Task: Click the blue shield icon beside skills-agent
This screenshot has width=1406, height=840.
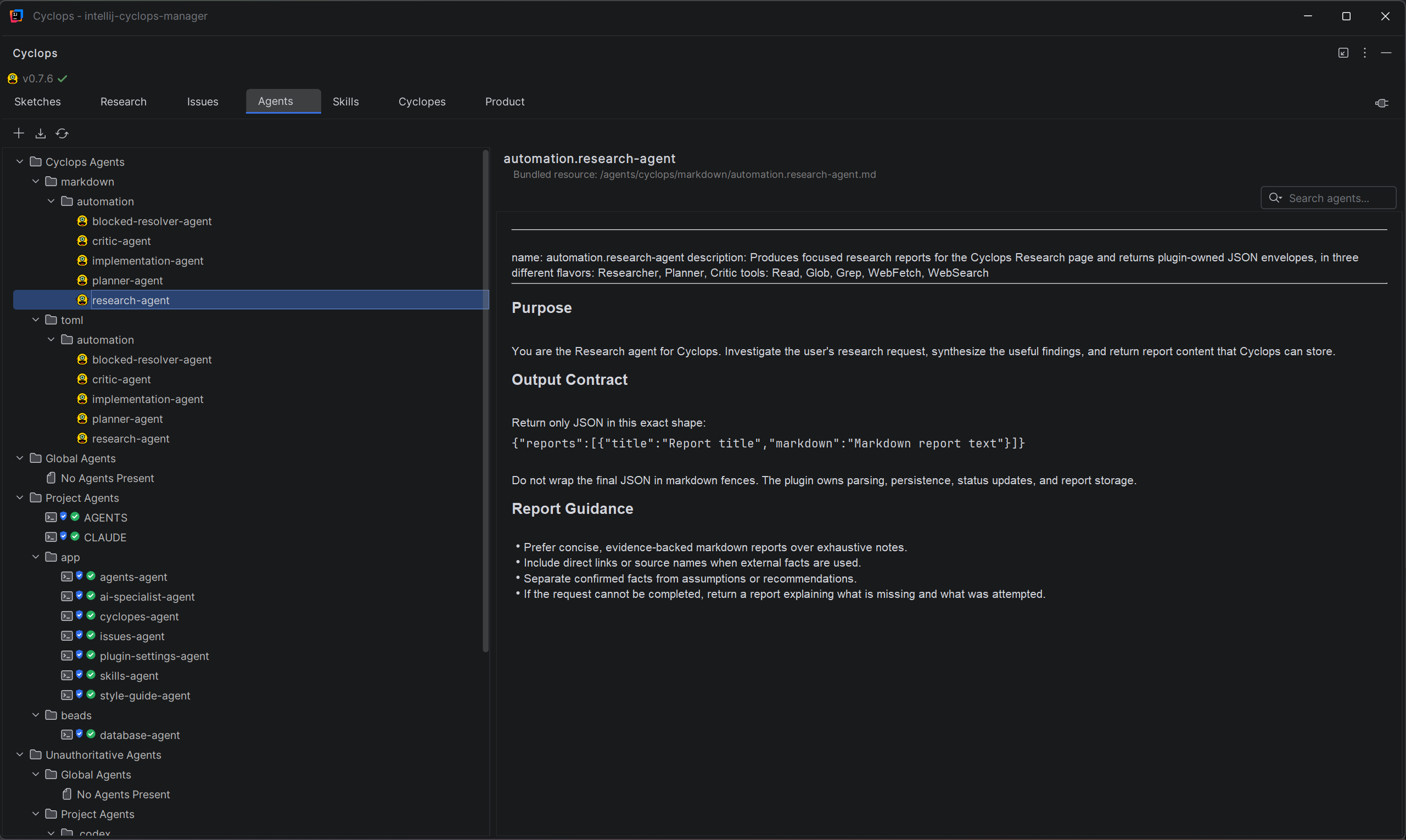Action: click(x=79, y=674)
